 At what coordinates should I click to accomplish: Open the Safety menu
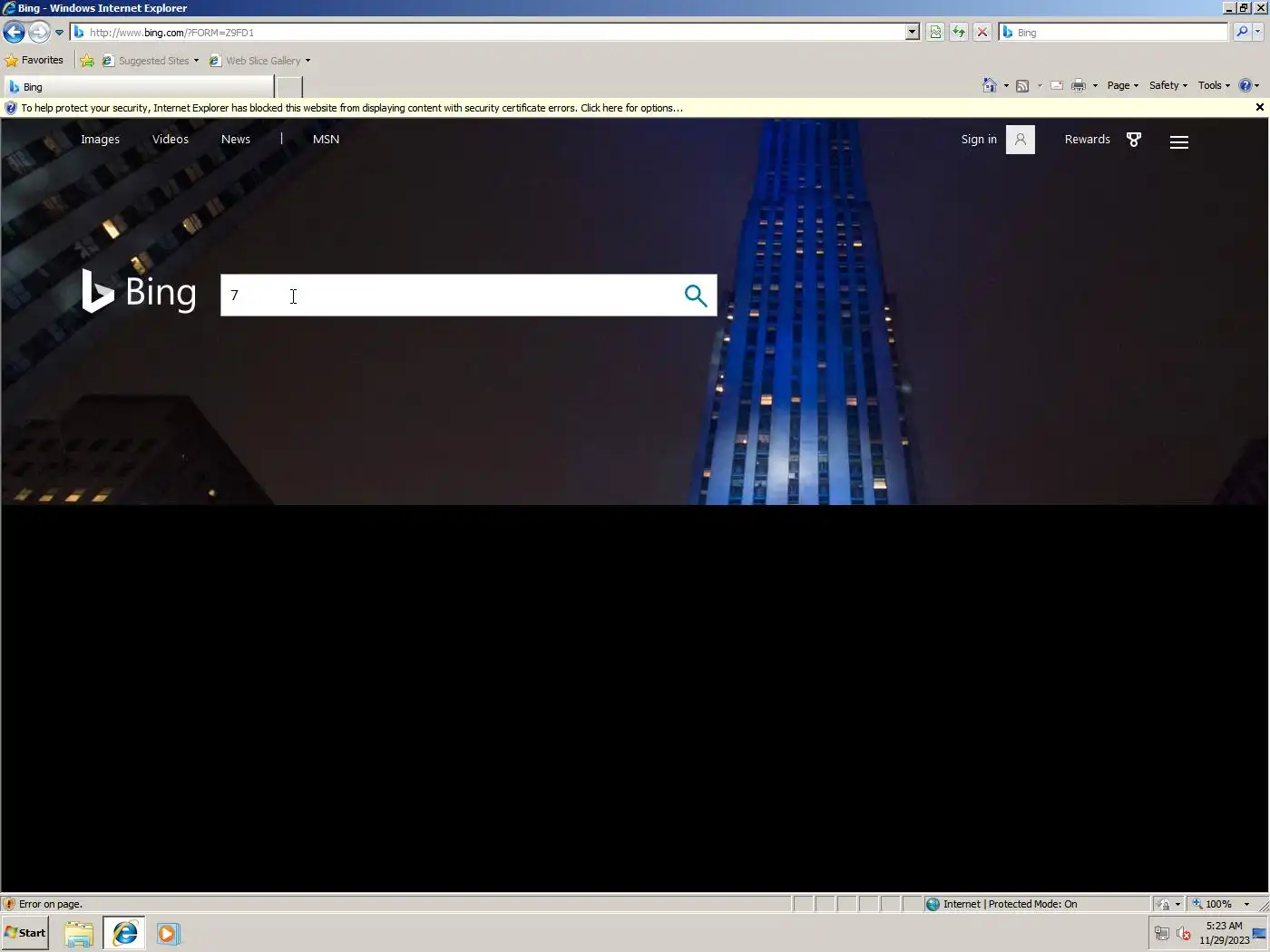1167,86
